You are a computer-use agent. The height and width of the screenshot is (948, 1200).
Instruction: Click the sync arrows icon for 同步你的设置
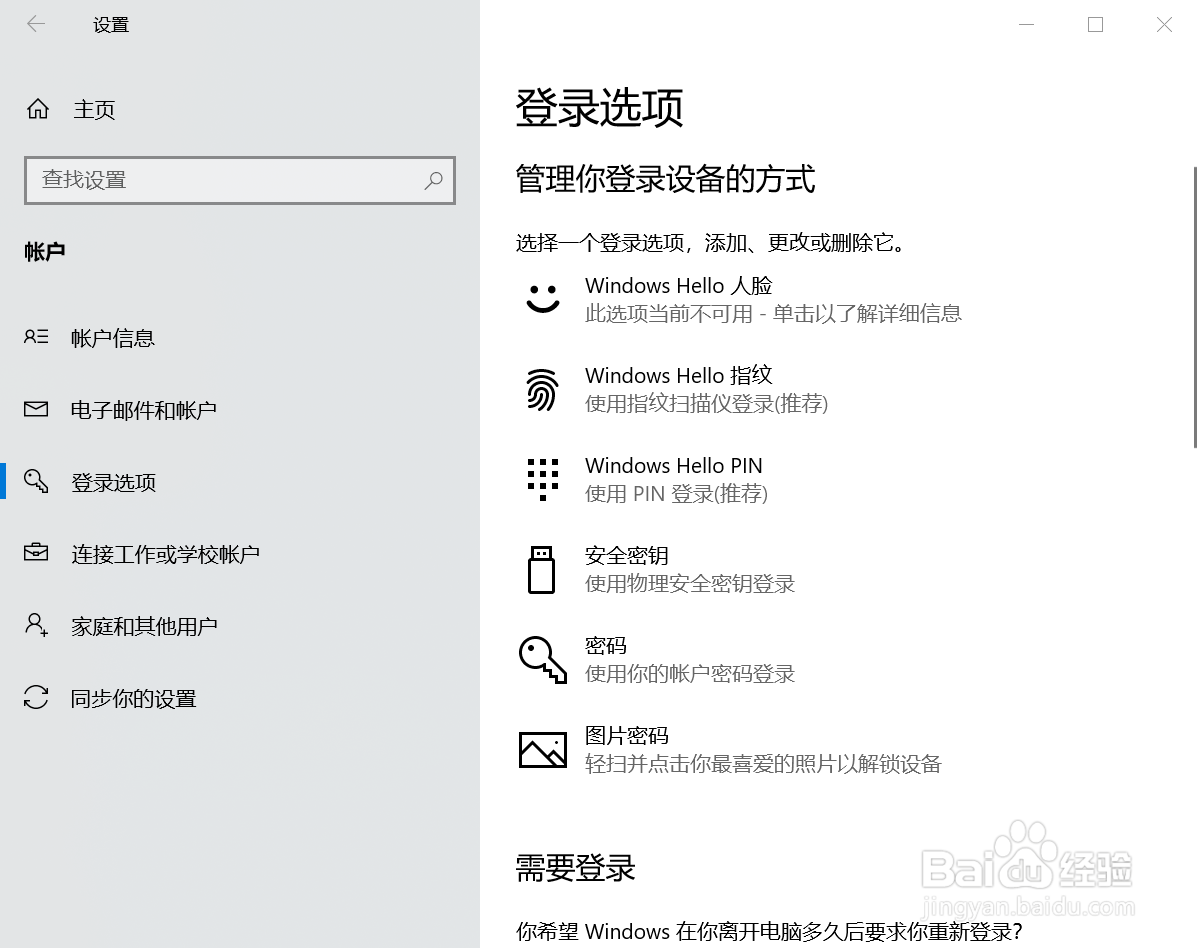(36, 697)
